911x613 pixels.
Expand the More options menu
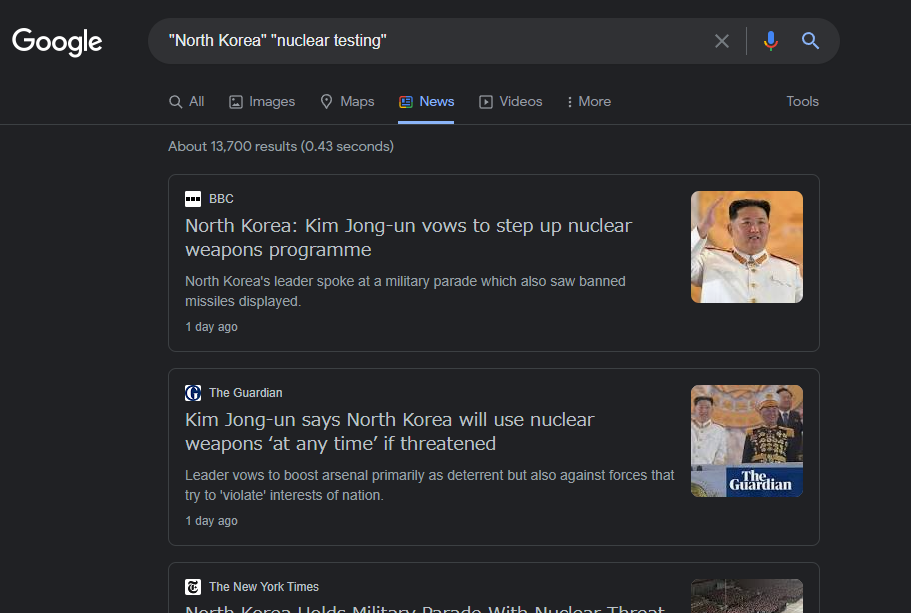[x=589, y=102]
